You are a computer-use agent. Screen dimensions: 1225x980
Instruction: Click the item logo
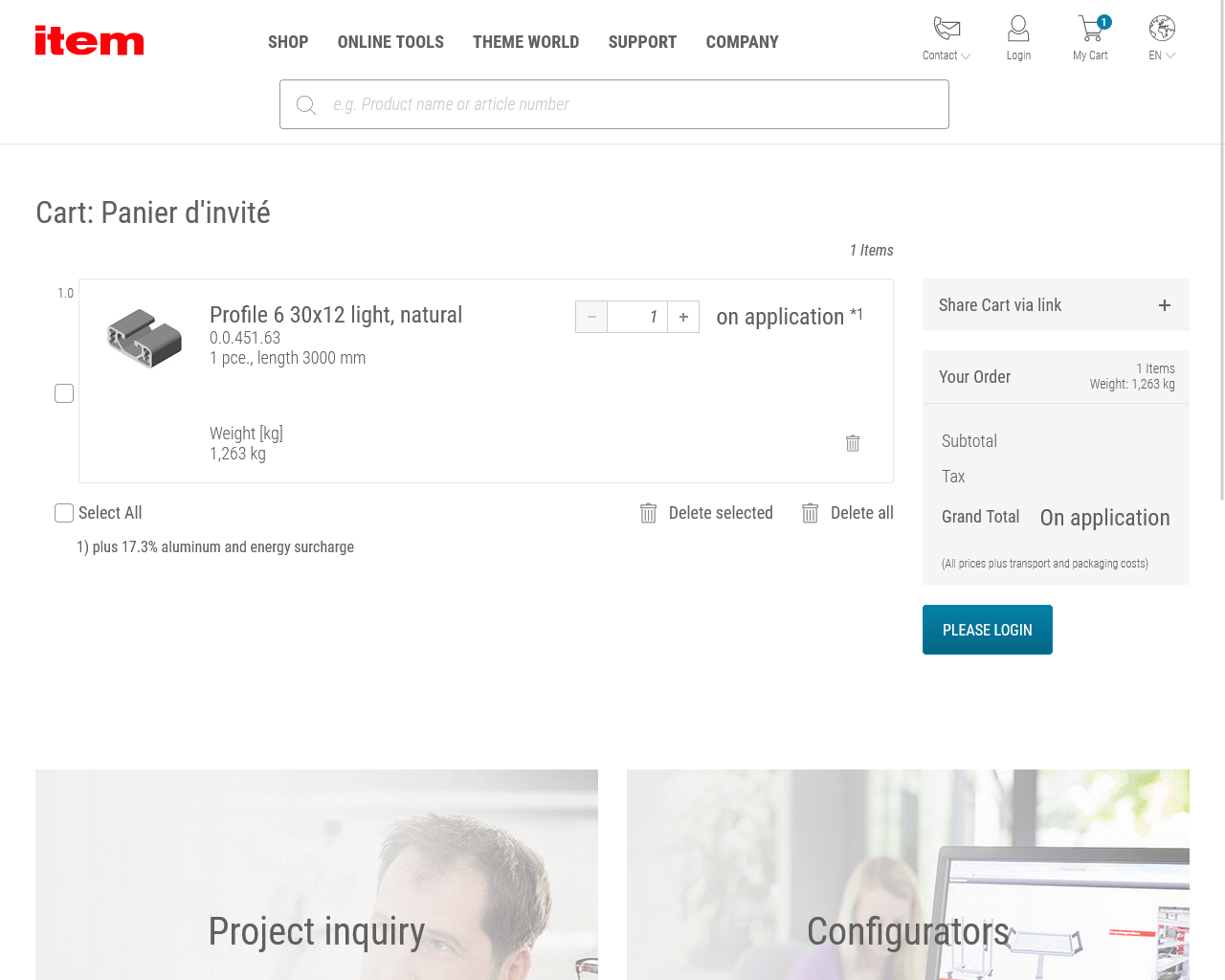pyautogui.click(x=89, y=40)
